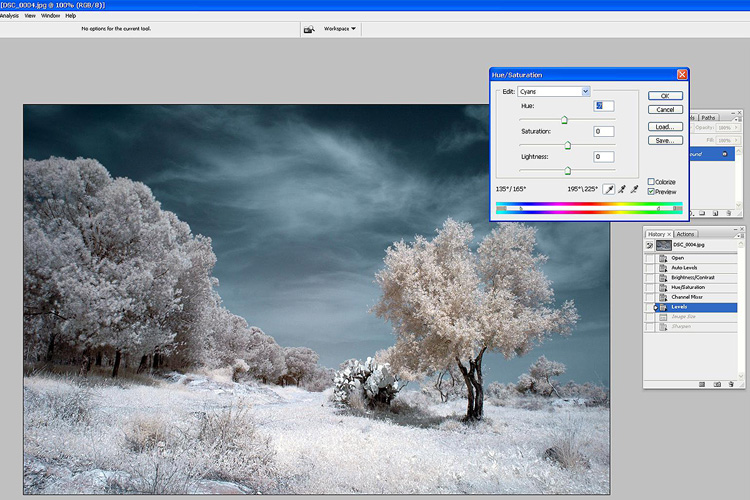This screenshot has height=500, width=750.
Task: Click the Lightness value input field
Action: pos(603,156)
